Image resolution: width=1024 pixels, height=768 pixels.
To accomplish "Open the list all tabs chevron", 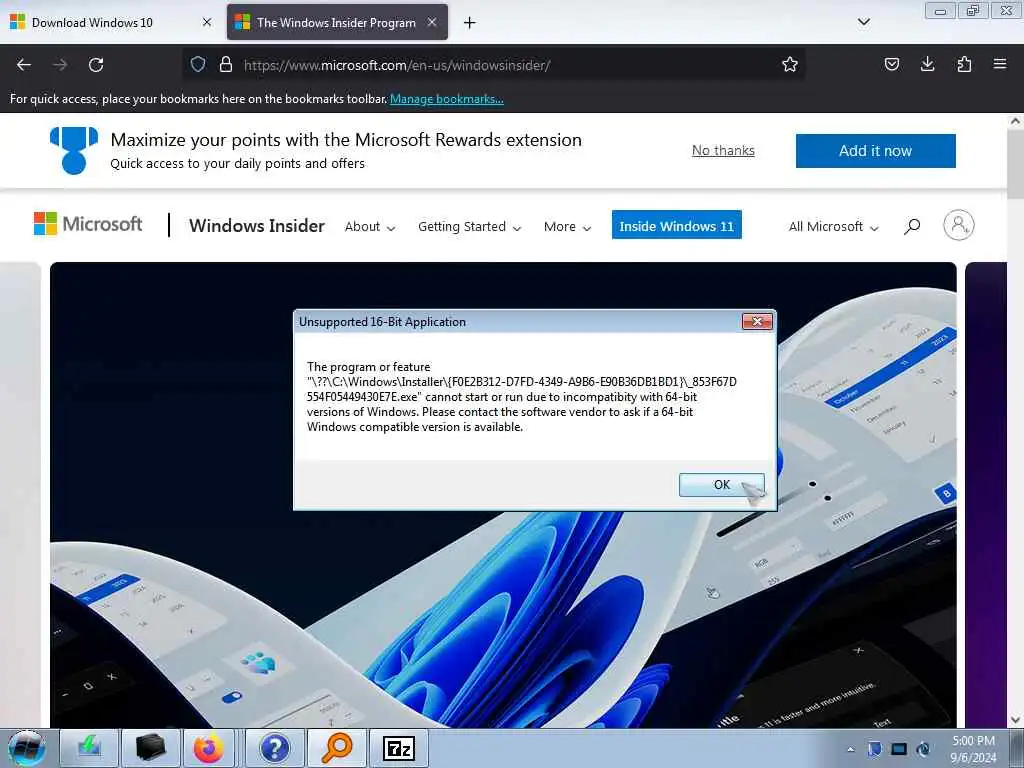I will tap(863, 22).
